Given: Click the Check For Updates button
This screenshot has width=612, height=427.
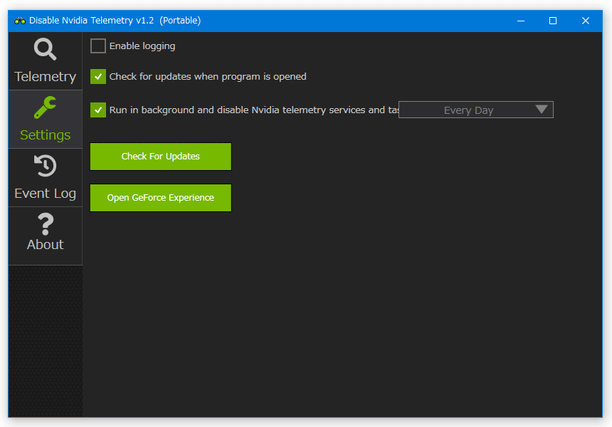Looking at the screenshot, I should click(160, 157).
